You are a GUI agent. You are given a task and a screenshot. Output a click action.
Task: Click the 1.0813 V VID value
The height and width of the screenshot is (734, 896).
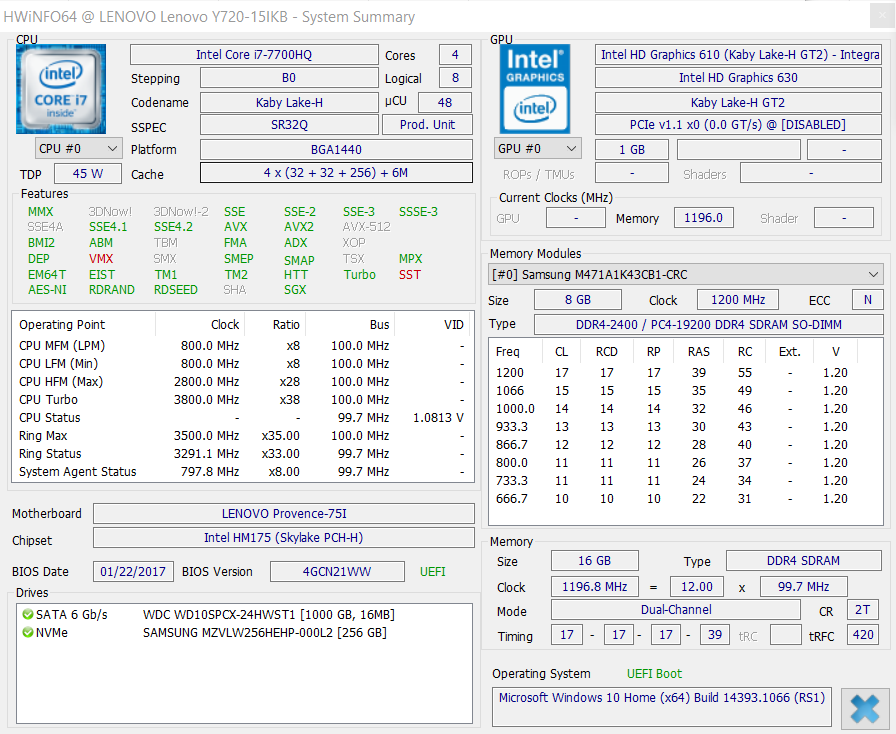tap(438, 418)
